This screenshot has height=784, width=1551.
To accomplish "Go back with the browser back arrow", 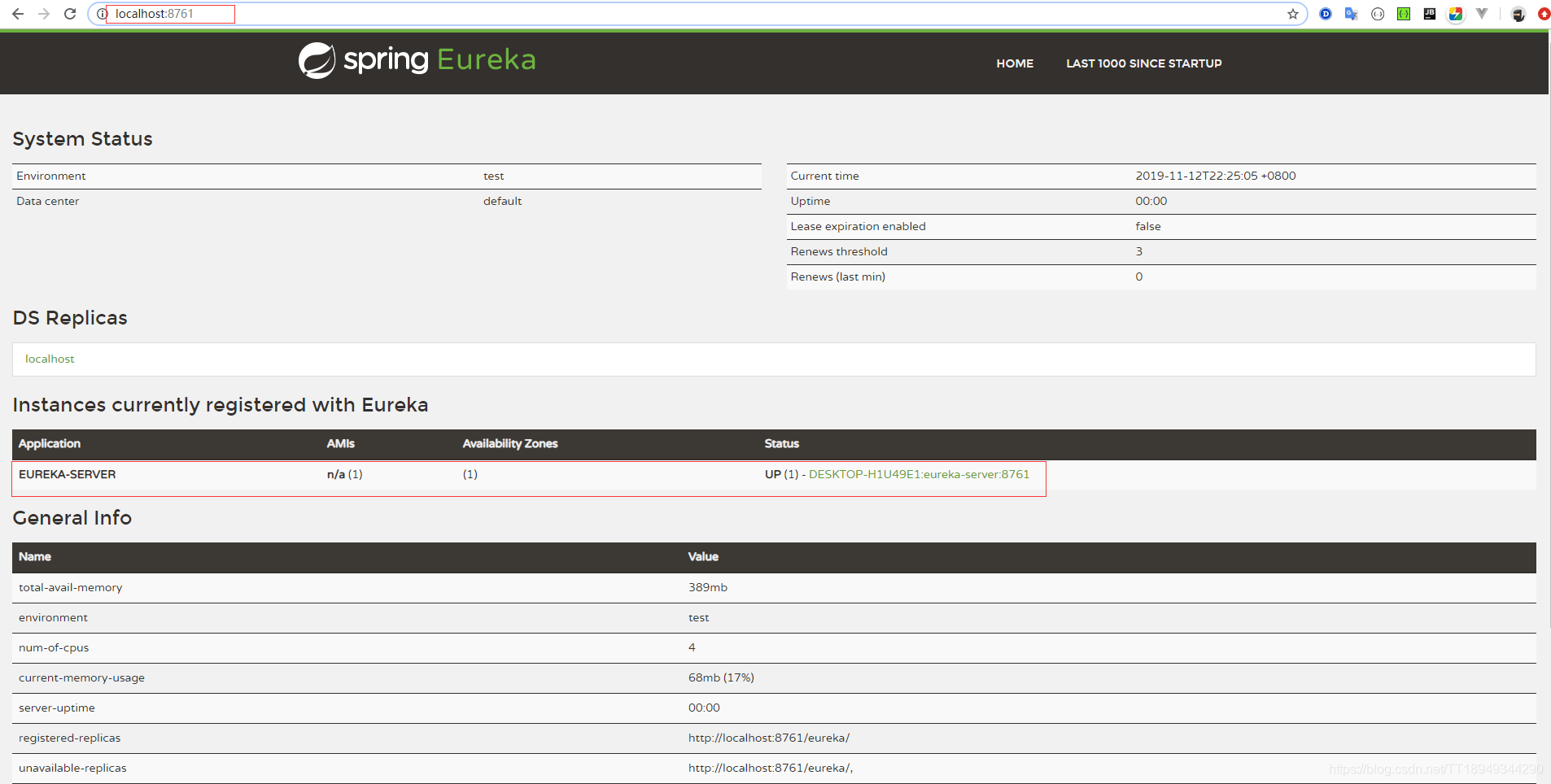I will pyautogui.click(x=18, y=14).
